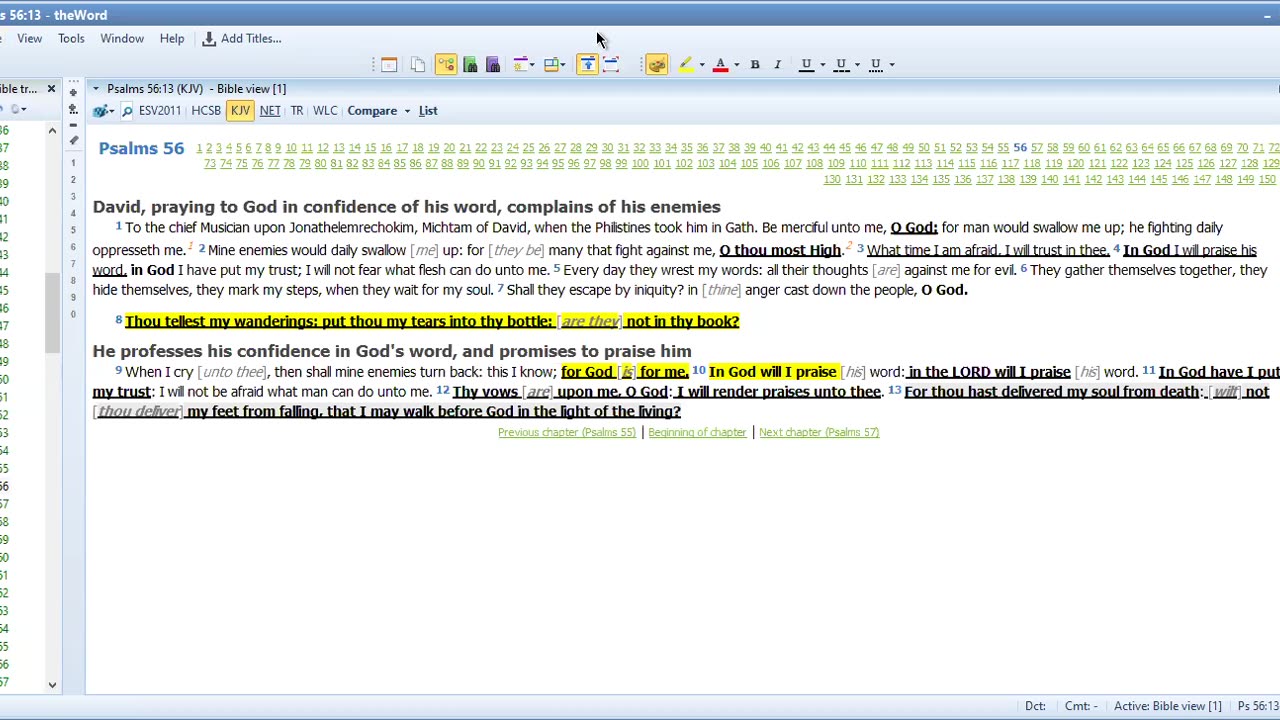Click the Psalms 56 chapter heading
The image size is (1280, 720).
[141, 149]
